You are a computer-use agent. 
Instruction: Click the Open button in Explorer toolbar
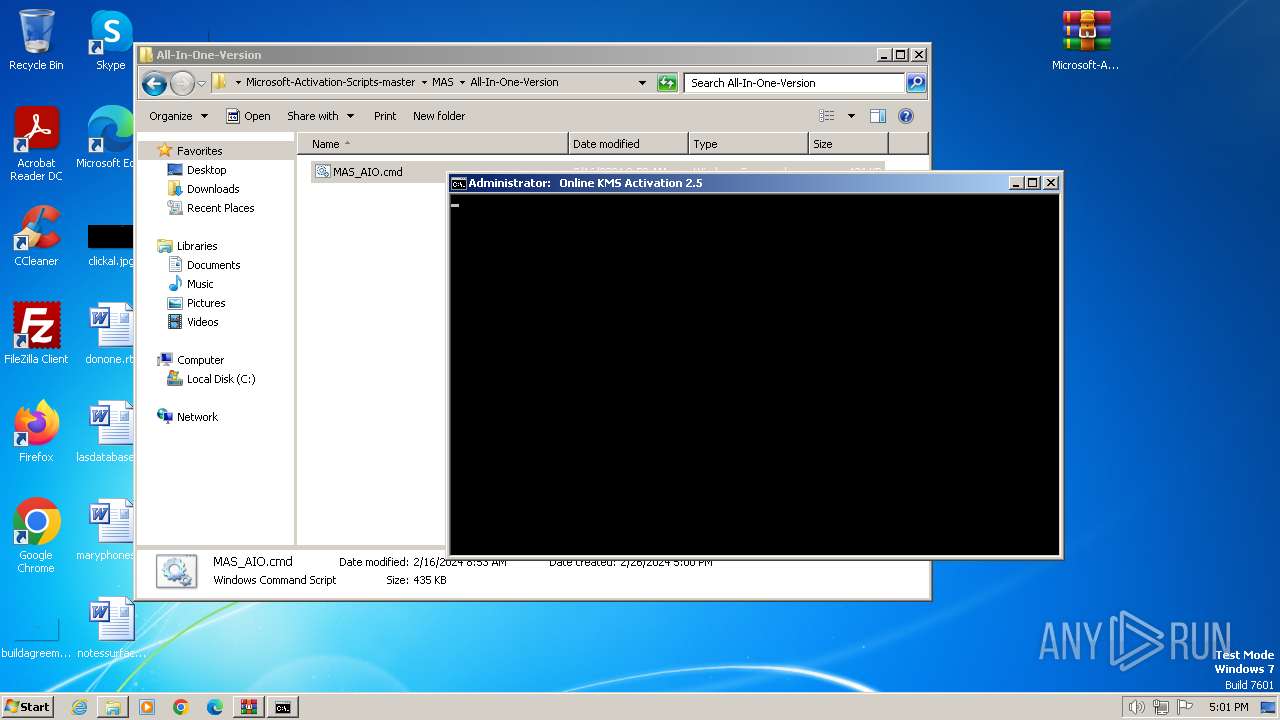pyautogui.click(x=248, y=116)
